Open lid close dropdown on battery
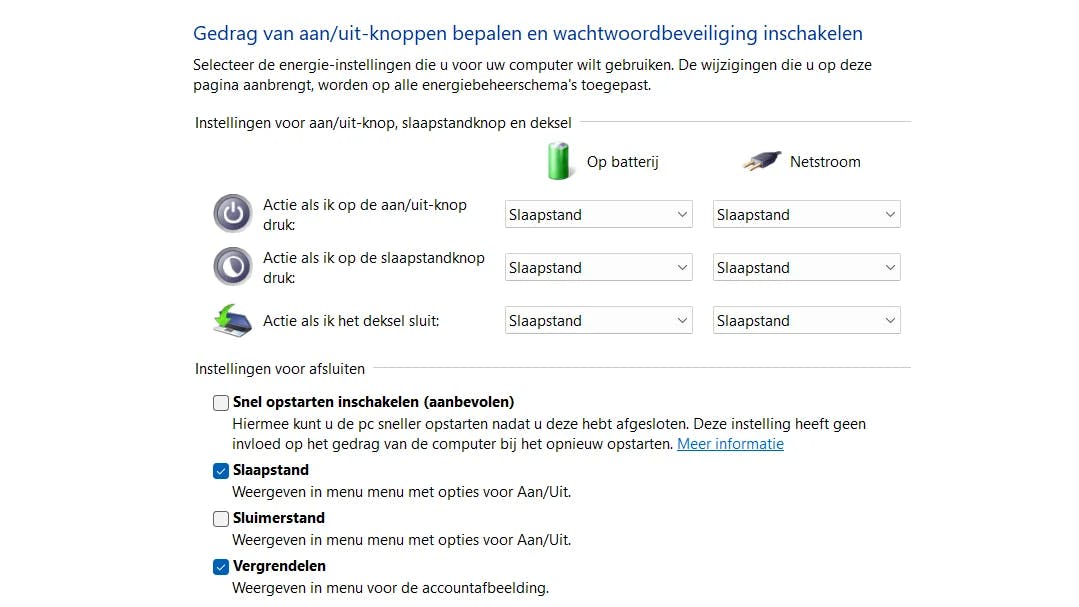Viewport: 1079px width, 607px height. 598,321
